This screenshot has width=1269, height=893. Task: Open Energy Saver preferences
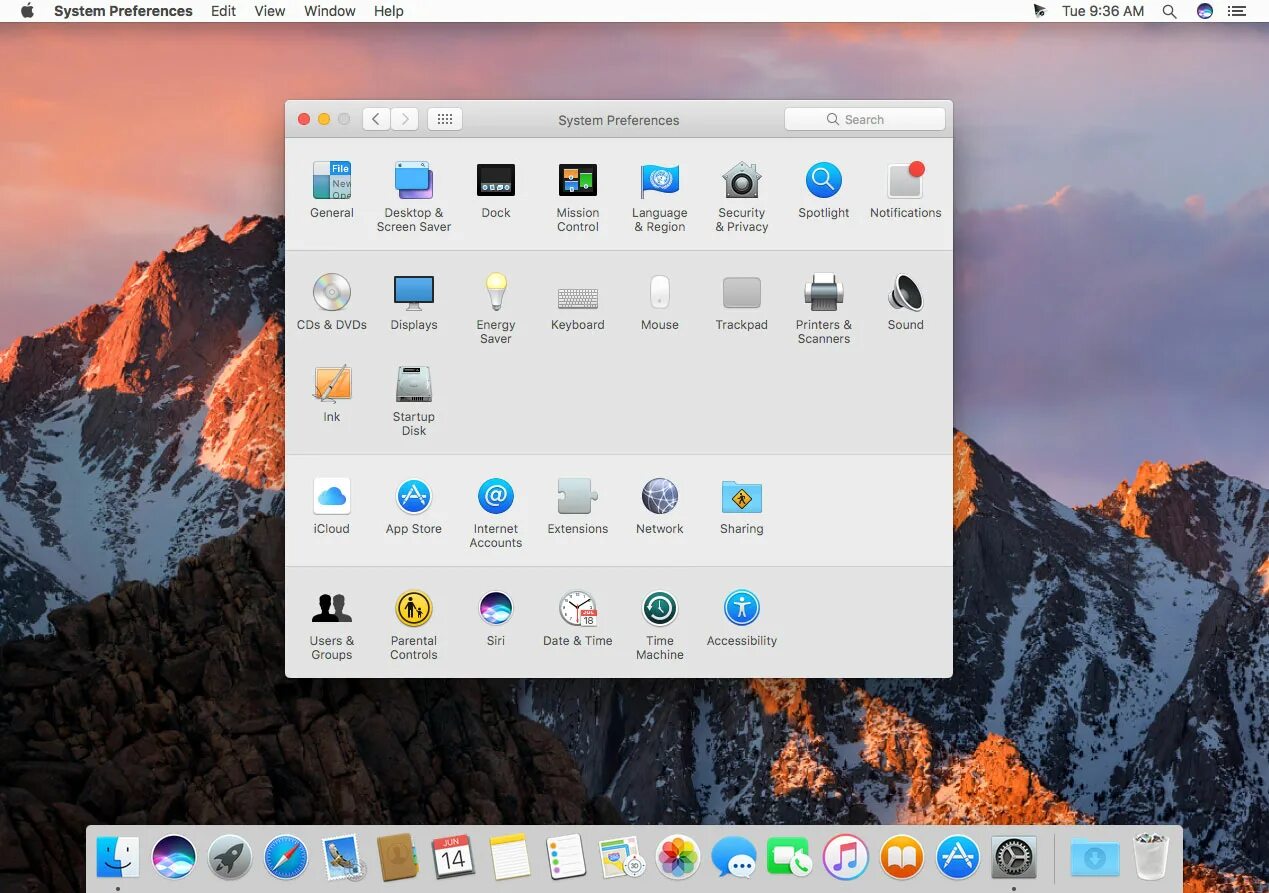click(x=496, y=308)
